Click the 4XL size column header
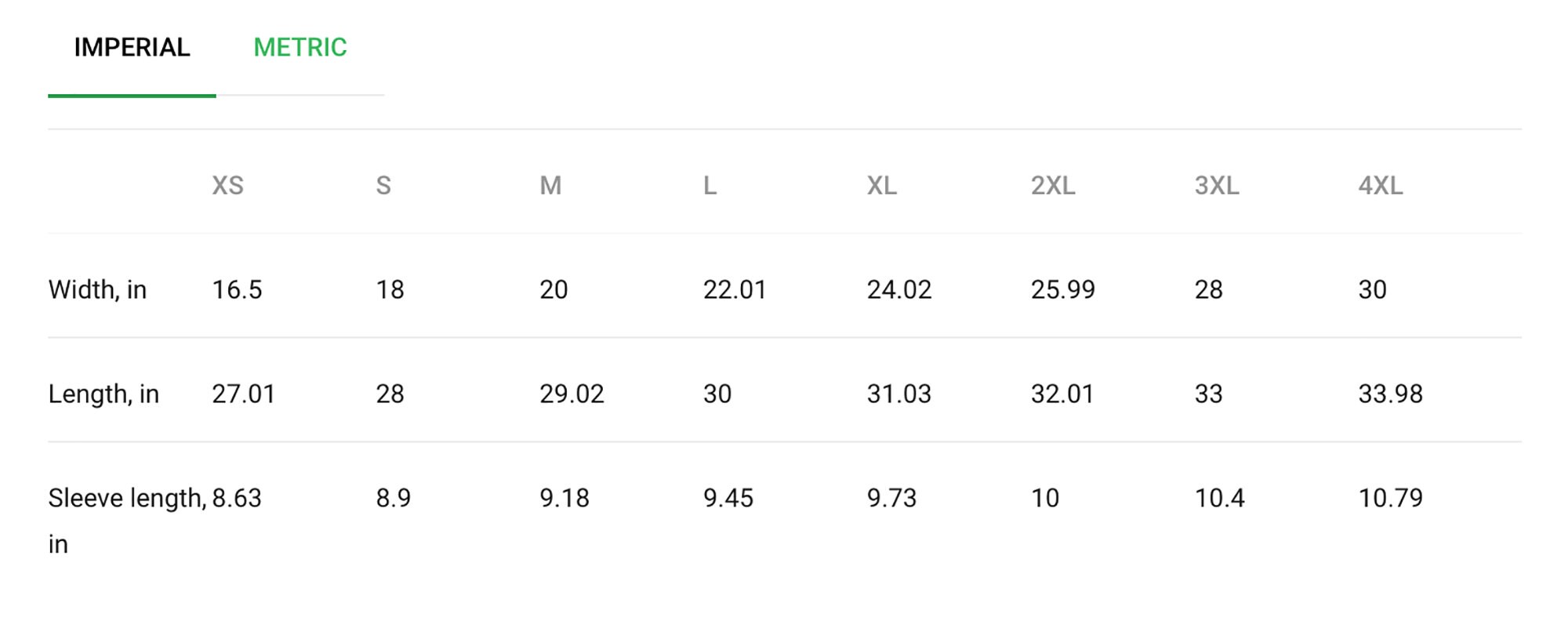The image size is (1568, 617). coord(1381,186)
